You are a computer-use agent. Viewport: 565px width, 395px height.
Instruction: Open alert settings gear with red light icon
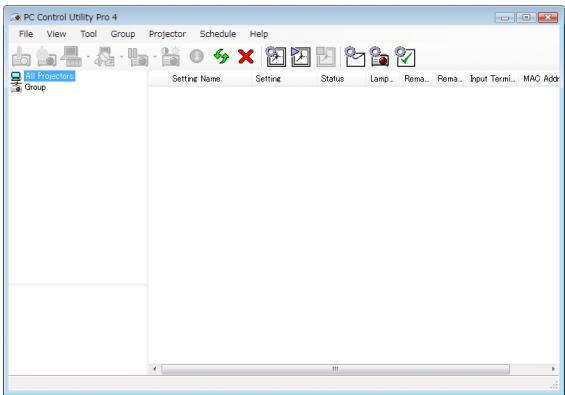click(379, 57)
